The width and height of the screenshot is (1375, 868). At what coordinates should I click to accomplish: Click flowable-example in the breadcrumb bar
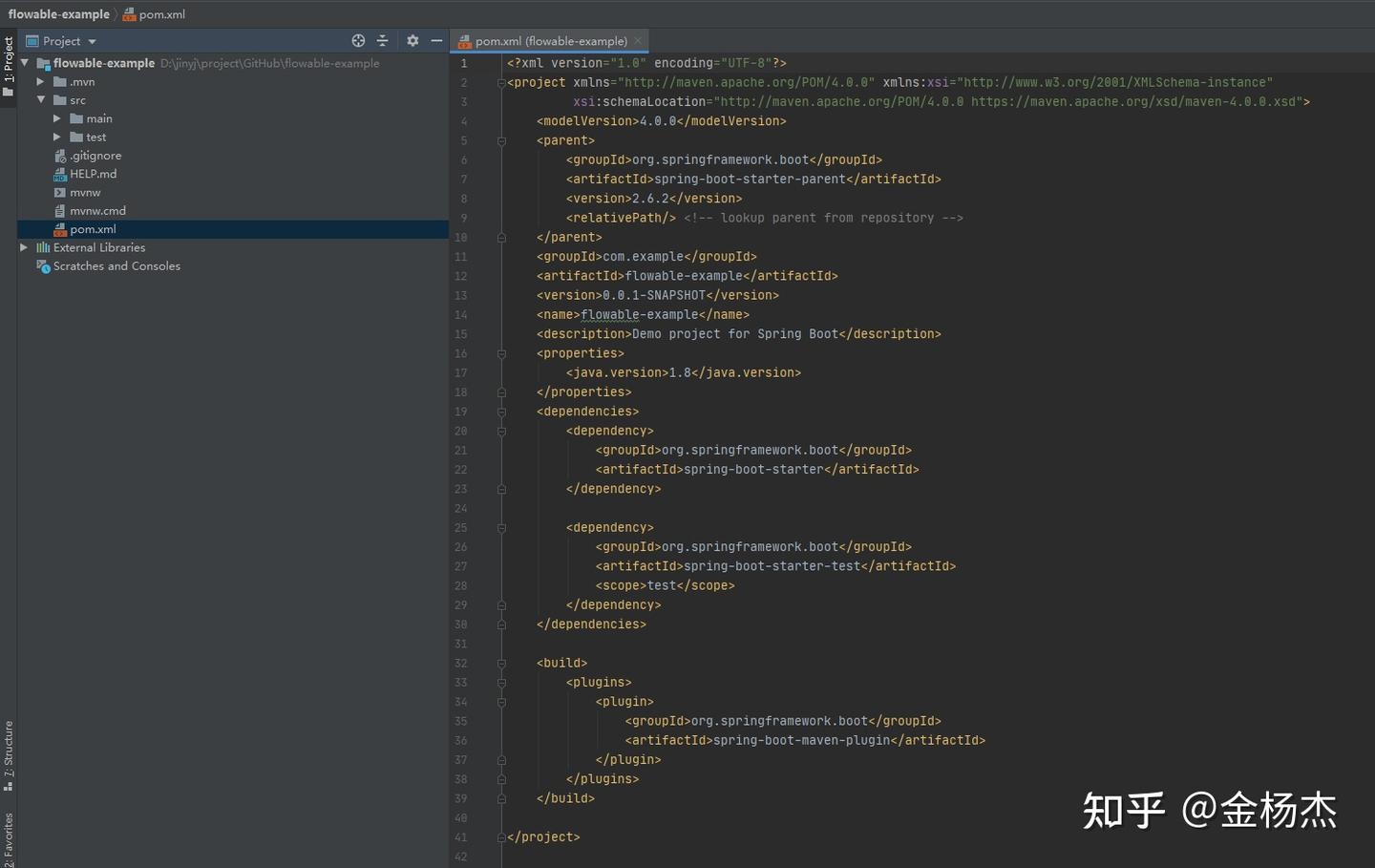[59, 14]
